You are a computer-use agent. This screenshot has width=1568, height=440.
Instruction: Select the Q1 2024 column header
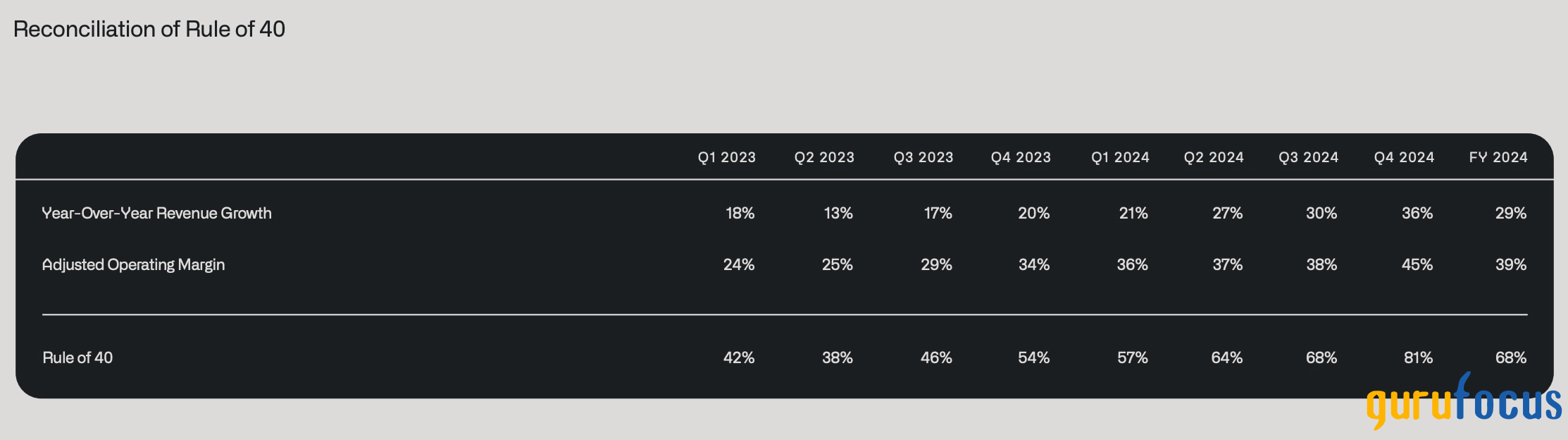[1120, 157]
